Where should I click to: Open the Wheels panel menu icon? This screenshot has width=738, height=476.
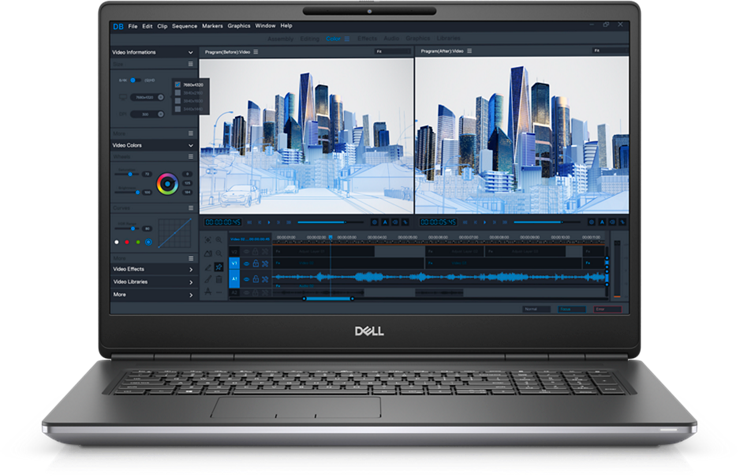point(191,156)
